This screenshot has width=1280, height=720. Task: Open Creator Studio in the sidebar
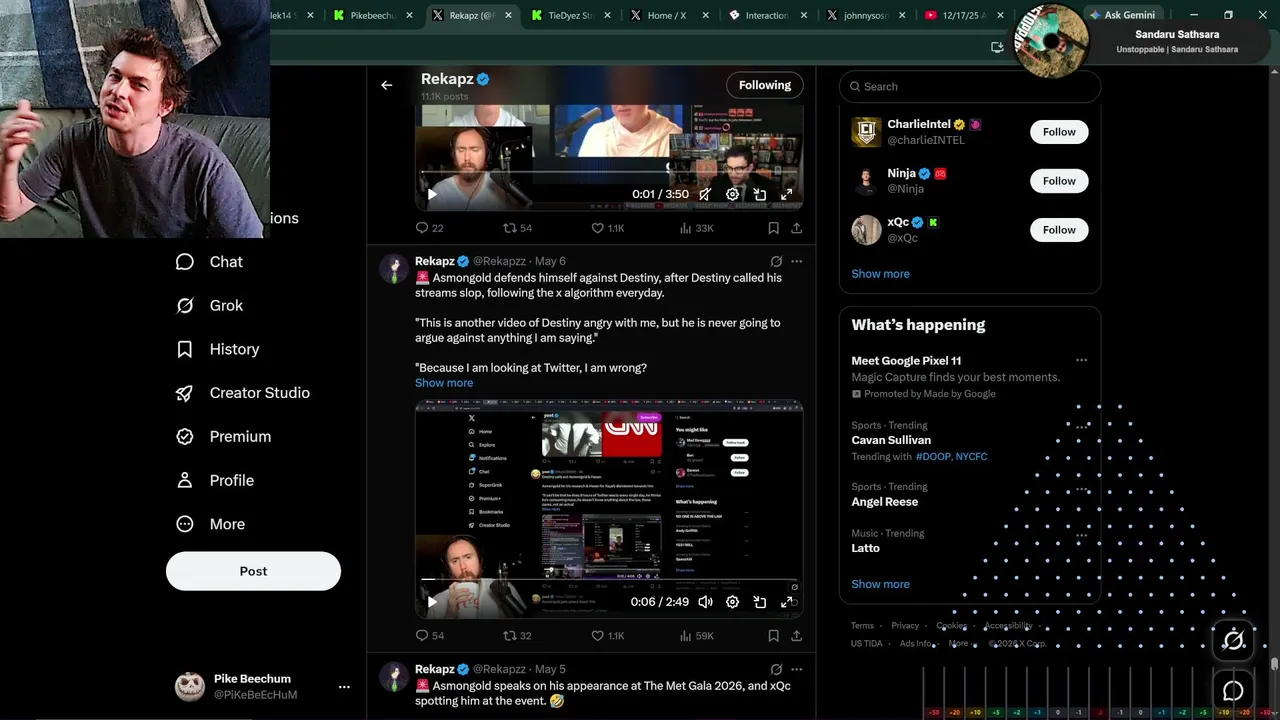(242, 393)
